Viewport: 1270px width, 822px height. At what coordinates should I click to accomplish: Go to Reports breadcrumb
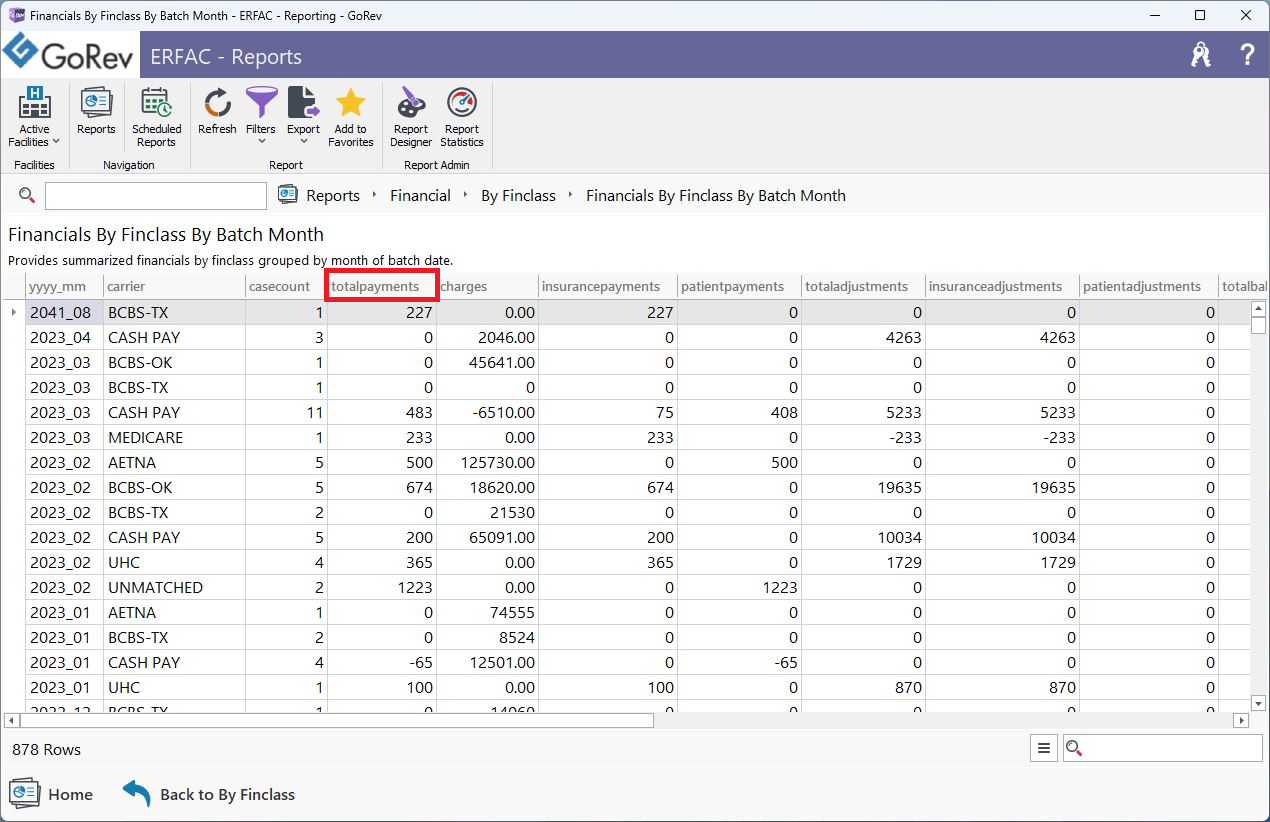(x=333, y=196)
